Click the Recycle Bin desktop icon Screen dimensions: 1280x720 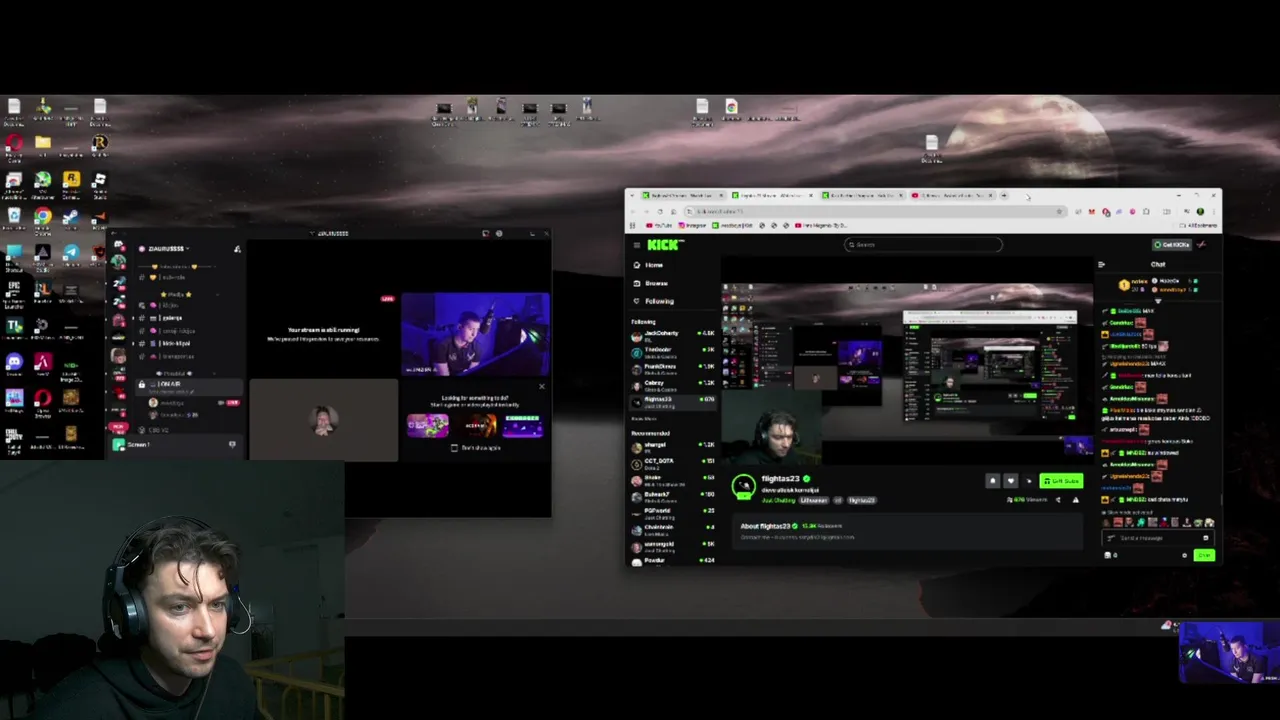coord(14,215)
